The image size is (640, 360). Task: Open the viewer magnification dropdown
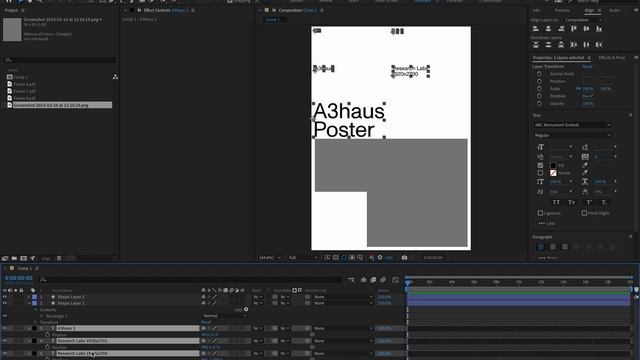(270, 258)
